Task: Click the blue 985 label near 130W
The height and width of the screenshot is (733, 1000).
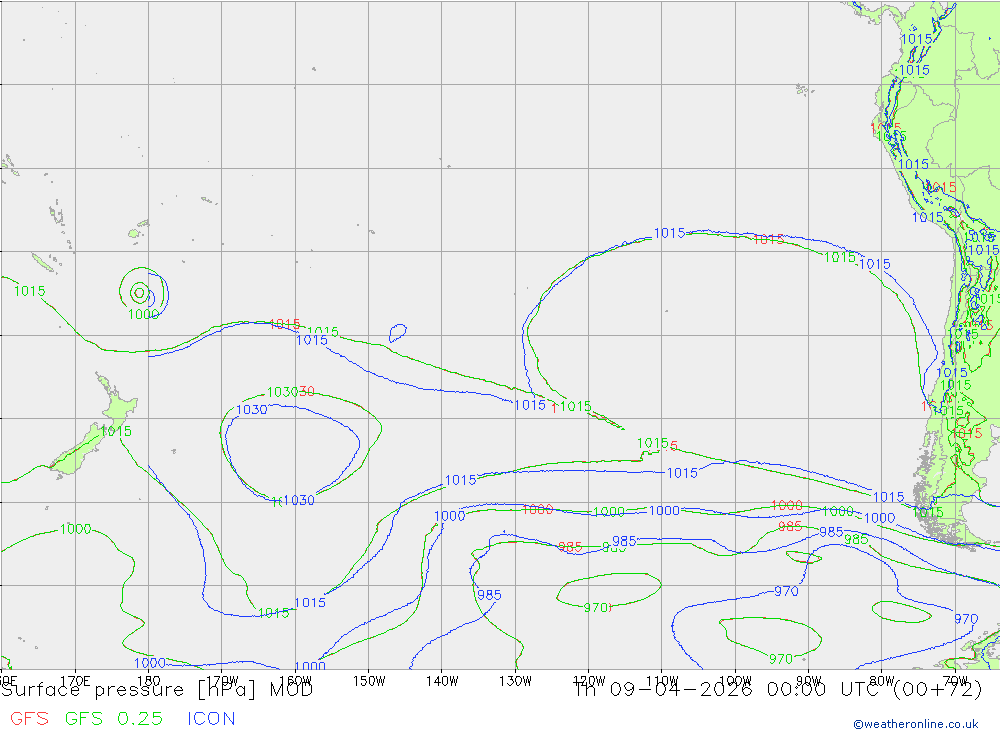Action: pos(489,595)
